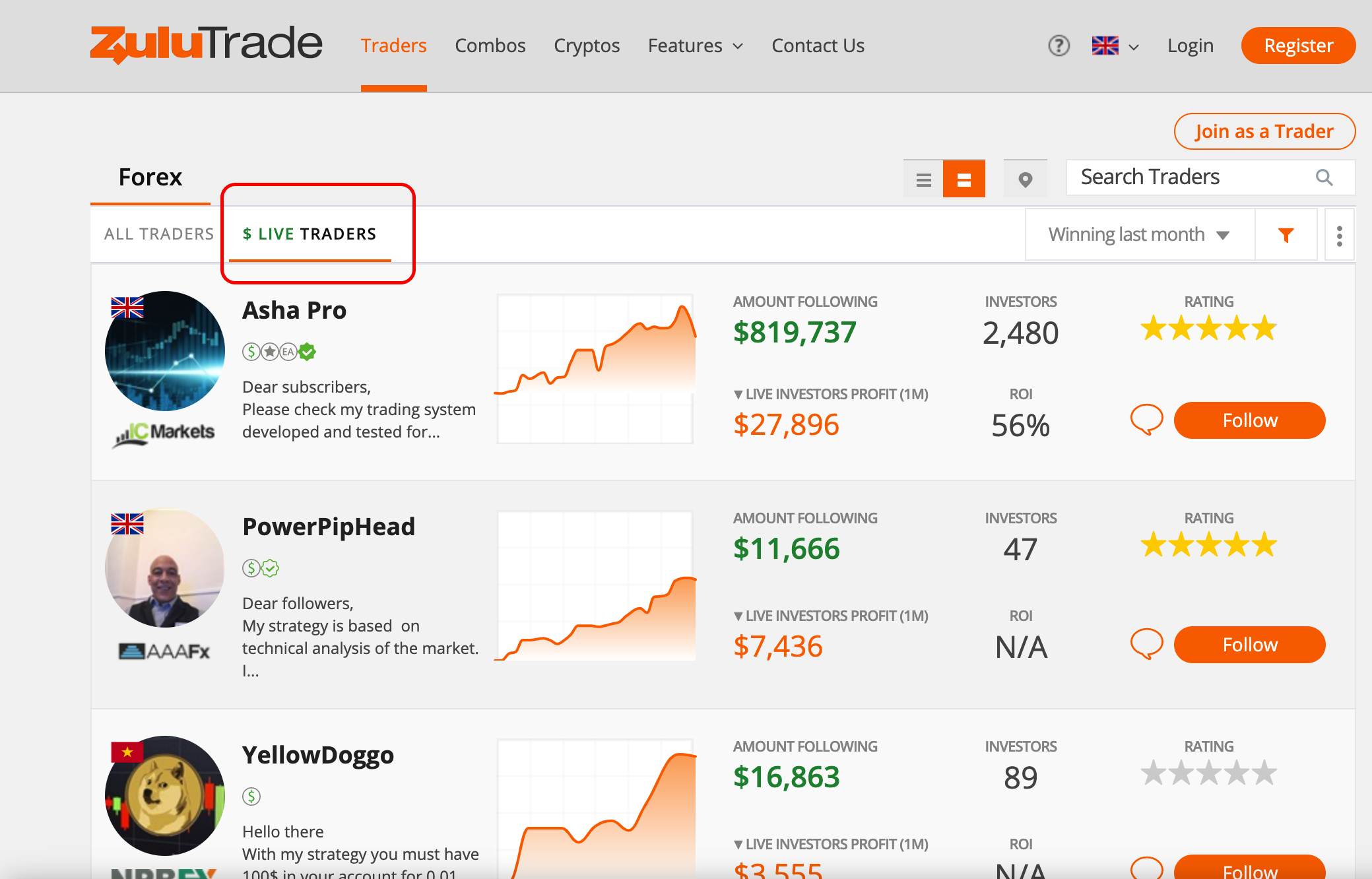Open the help question mark icon
The image size is (1372, 879).
[x=1059, y=46]
